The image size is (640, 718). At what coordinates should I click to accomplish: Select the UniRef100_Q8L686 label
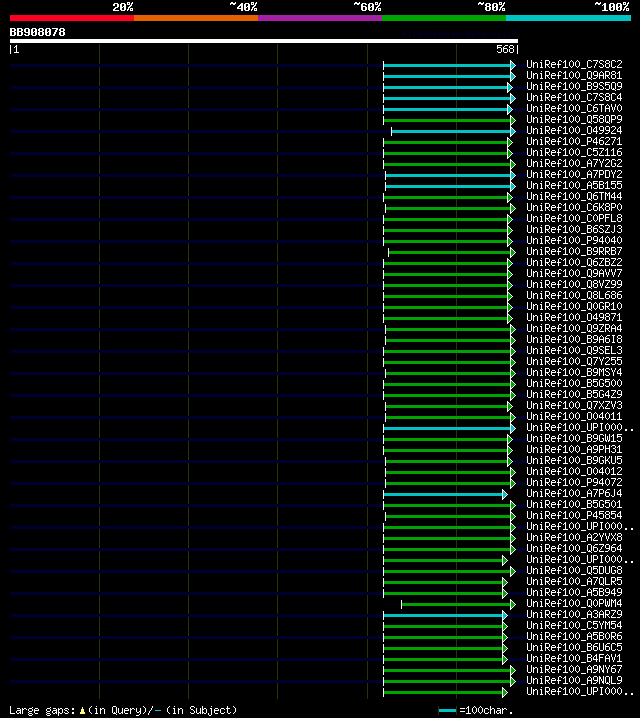pos(574,295)
